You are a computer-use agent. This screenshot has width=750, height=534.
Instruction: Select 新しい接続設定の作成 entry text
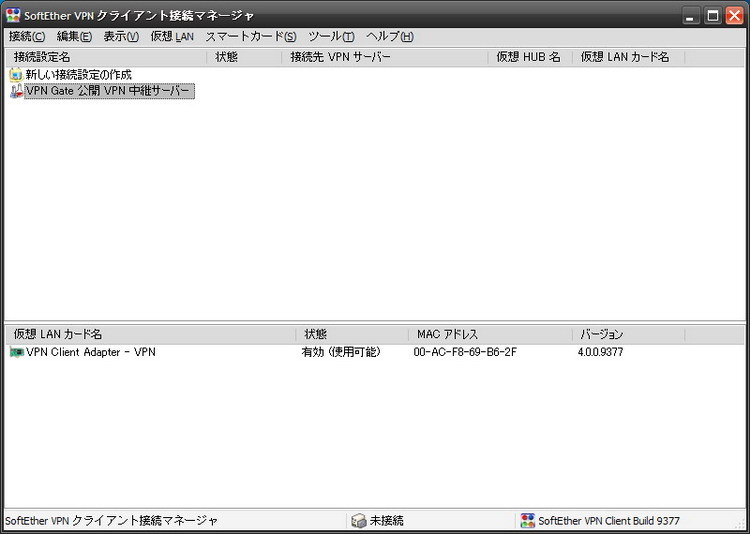click(x=78, y=75)
